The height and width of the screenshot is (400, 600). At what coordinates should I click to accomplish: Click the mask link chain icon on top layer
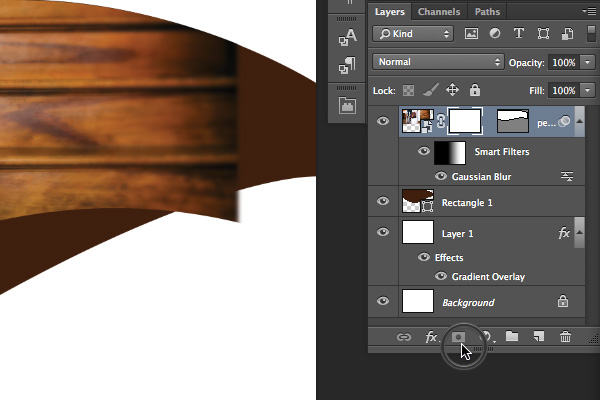[x=441, y=121]
